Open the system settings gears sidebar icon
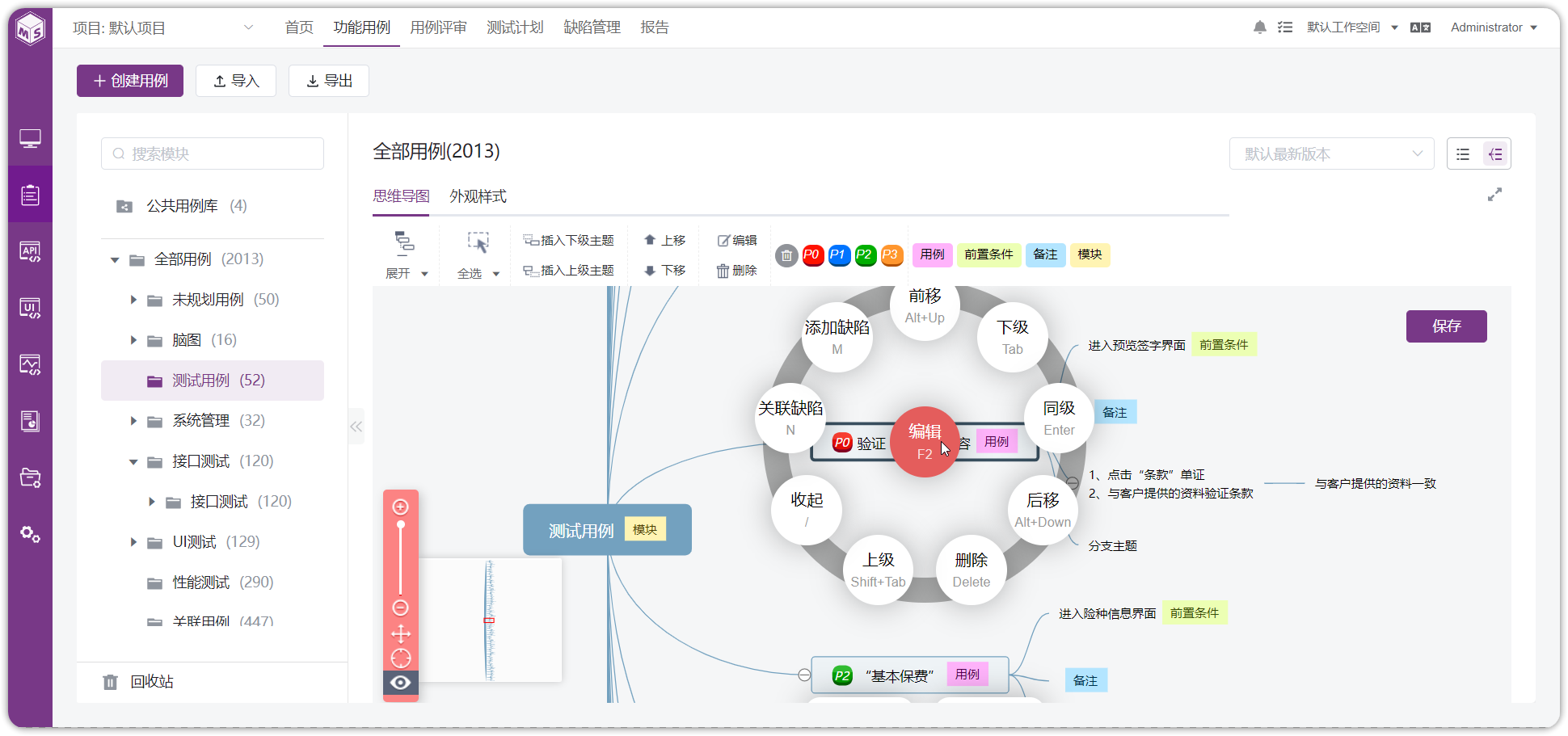1568x736 pixels. (30, 534)
